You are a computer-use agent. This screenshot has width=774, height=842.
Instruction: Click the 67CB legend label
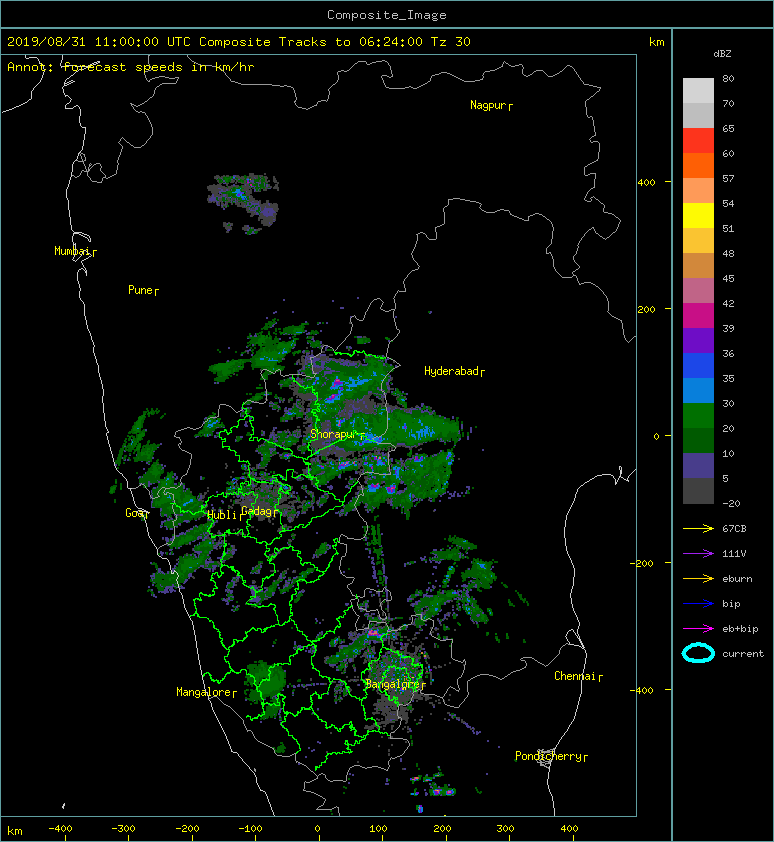[x=734, y=529]
